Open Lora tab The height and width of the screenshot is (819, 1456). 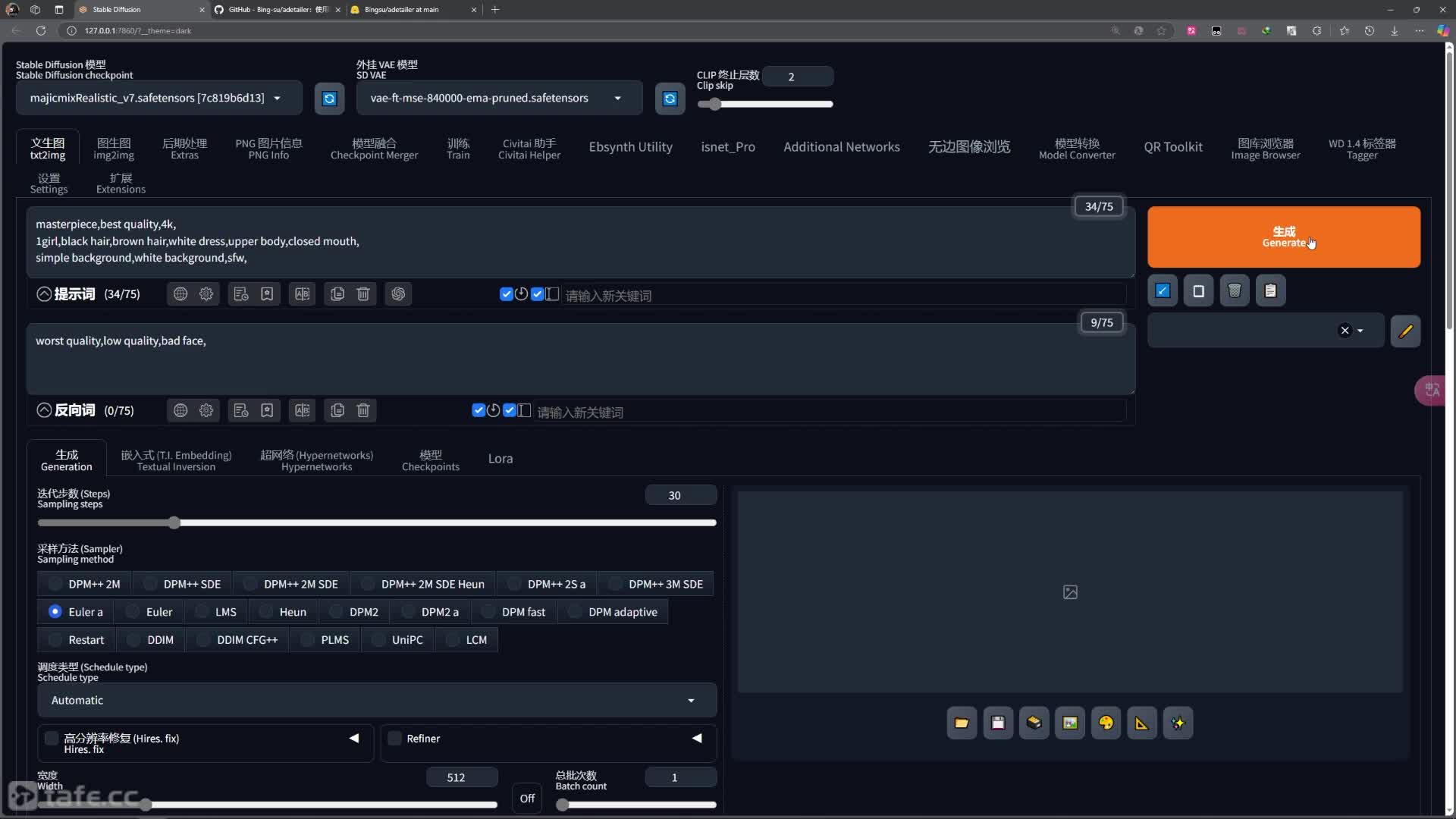(x=500, y=459)
